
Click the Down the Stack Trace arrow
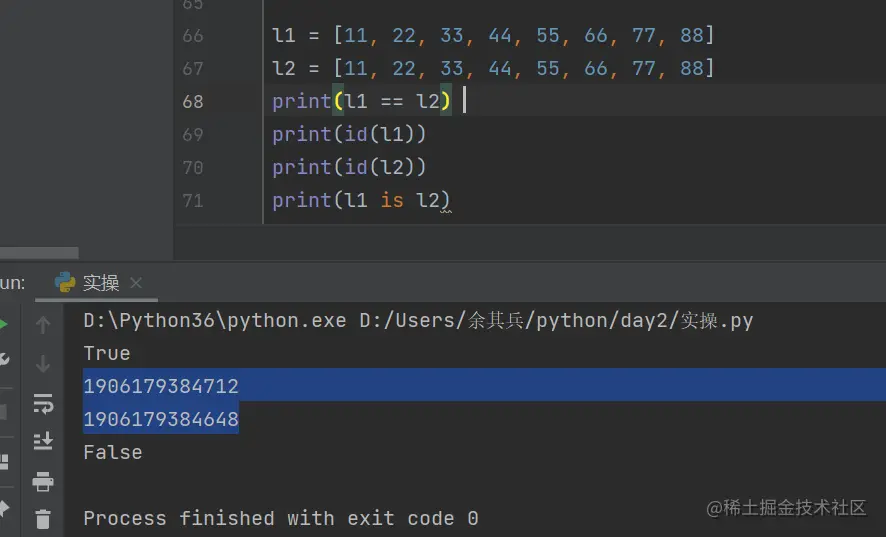[x=43, y=364]
